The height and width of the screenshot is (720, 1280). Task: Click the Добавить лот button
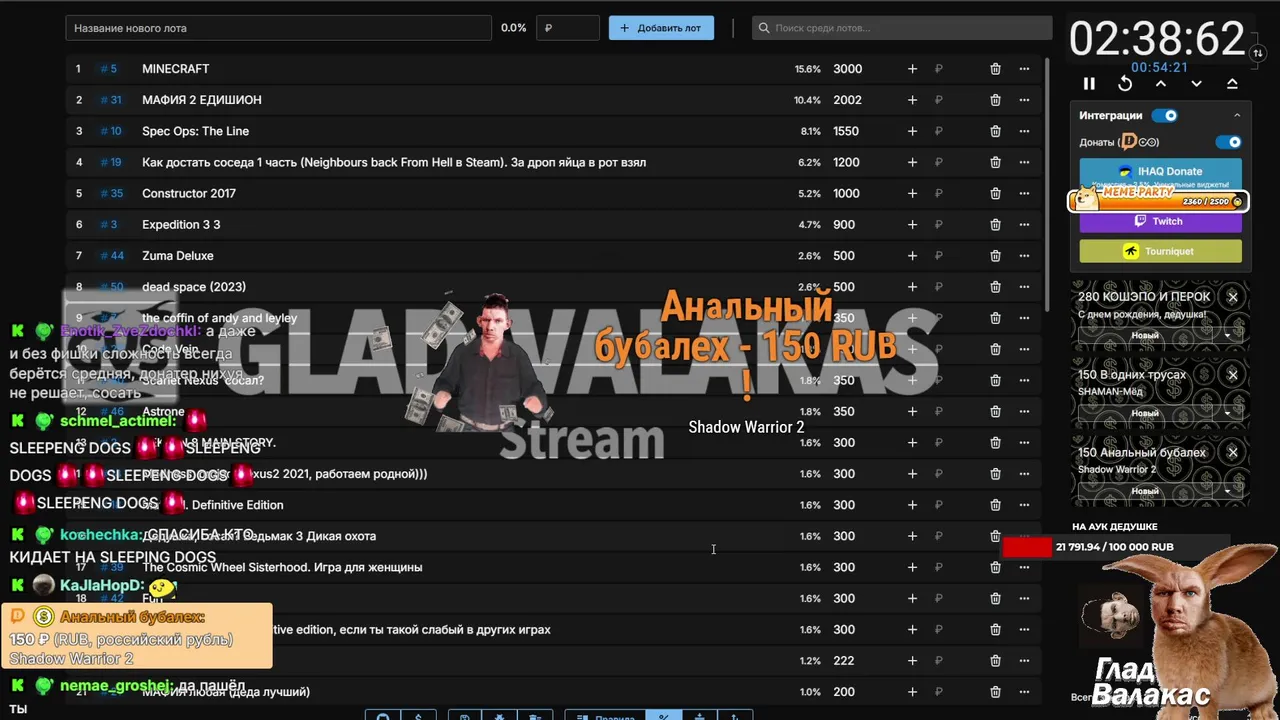click(661, 28)
